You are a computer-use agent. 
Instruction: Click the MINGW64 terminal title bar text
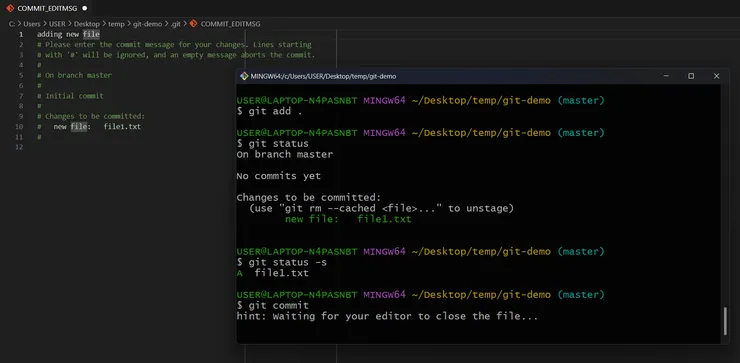click(x=323, y=76)
